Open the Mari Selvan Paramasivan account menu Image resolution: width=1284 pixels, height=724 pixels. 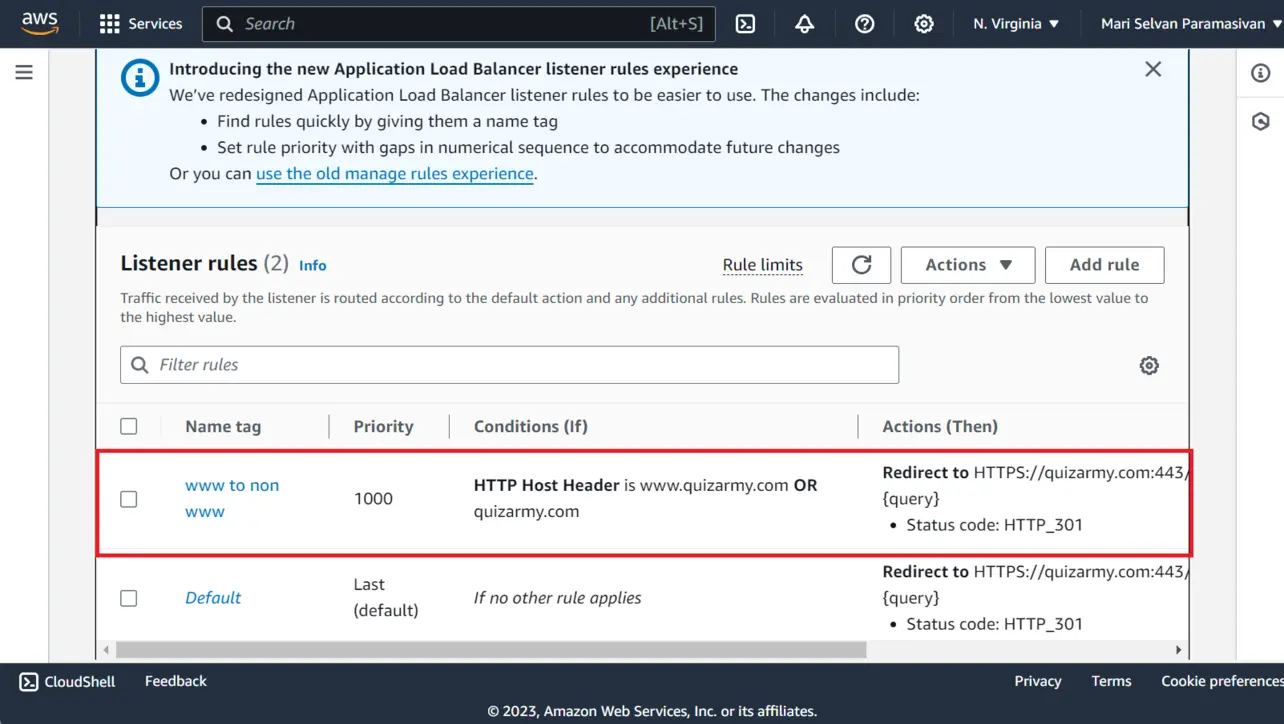tap(1191, 23)
